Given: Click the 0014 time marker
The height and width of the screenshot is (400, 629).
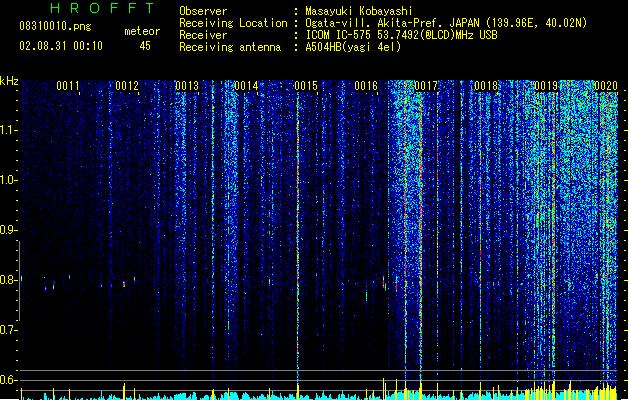Looking at the screenshot, I should click(246, 86).
